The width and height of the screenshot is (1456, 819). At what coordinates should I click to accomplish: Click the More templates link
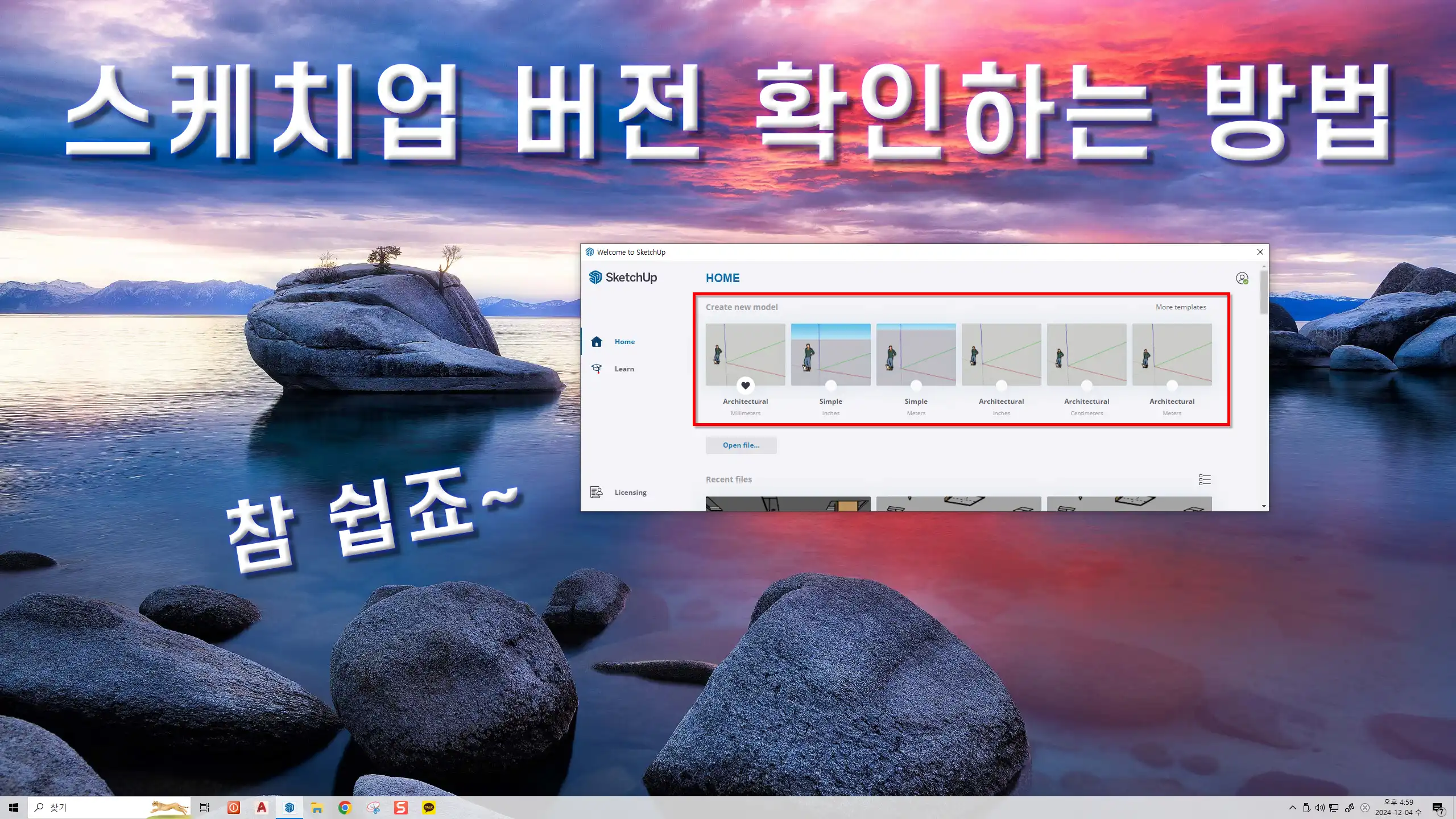tap(1181, 307)
